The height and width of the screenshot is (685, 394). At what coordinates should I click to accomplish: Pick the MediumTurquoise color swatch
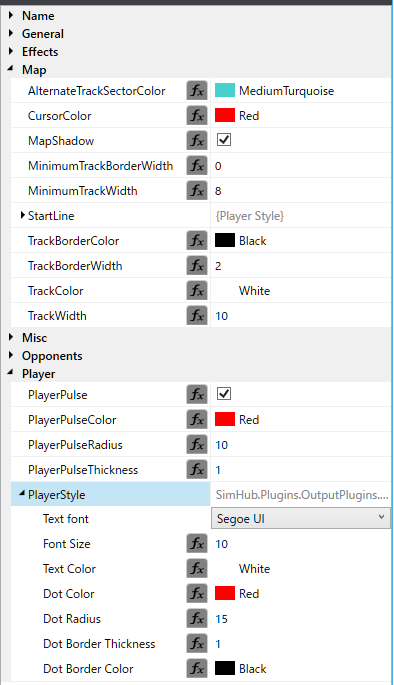coord(225,90)
